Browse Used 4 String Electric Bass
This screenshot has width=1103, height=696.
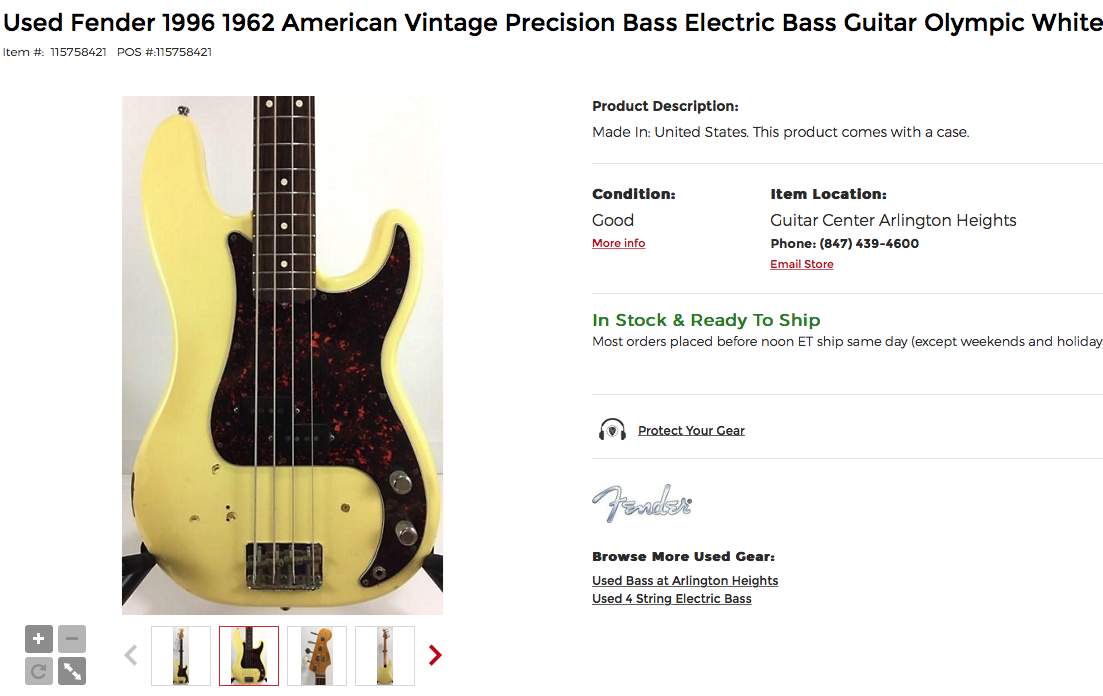click(671, 599)
